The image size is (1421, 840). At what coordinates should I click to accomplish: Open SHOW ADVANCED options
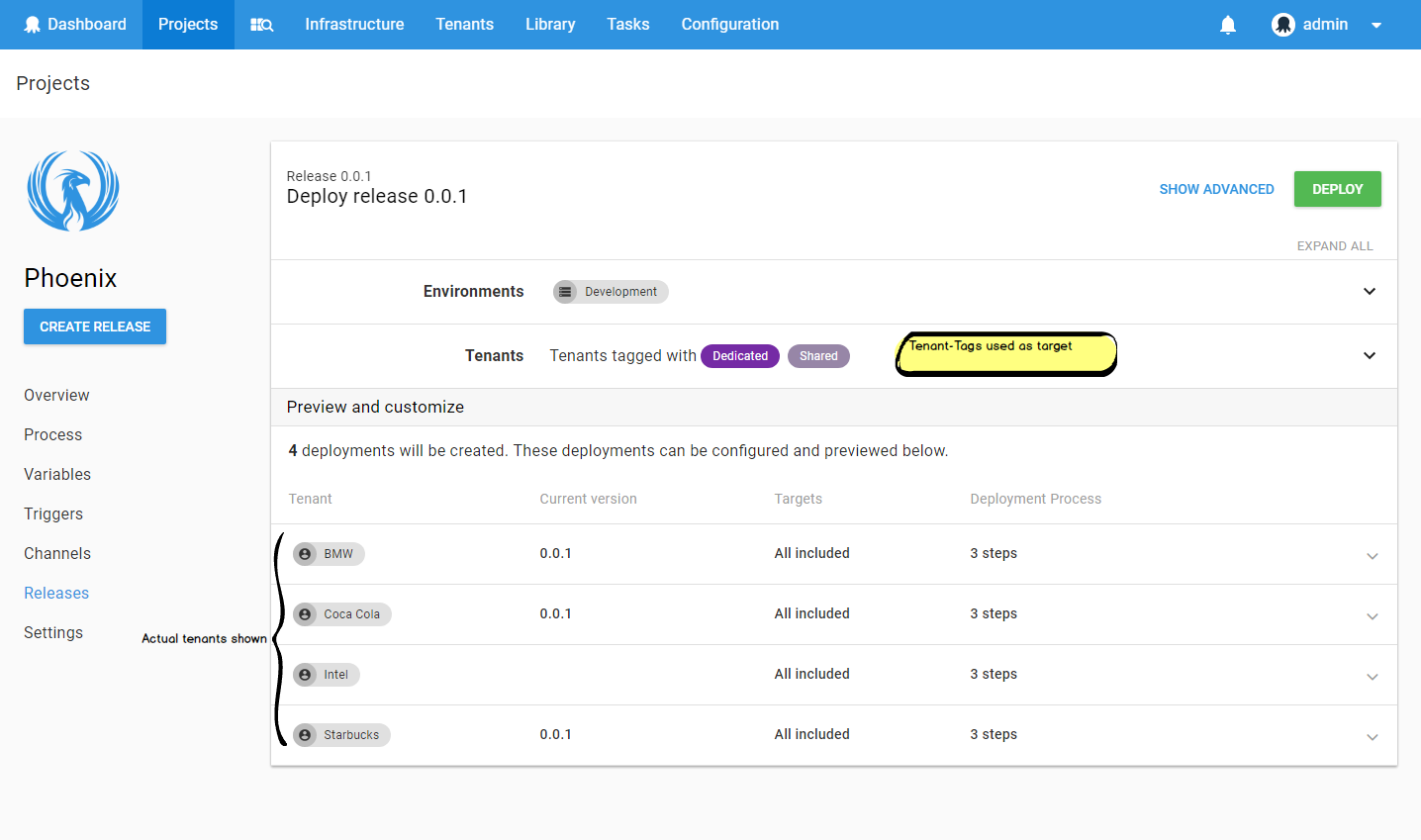click(1216, 189)
